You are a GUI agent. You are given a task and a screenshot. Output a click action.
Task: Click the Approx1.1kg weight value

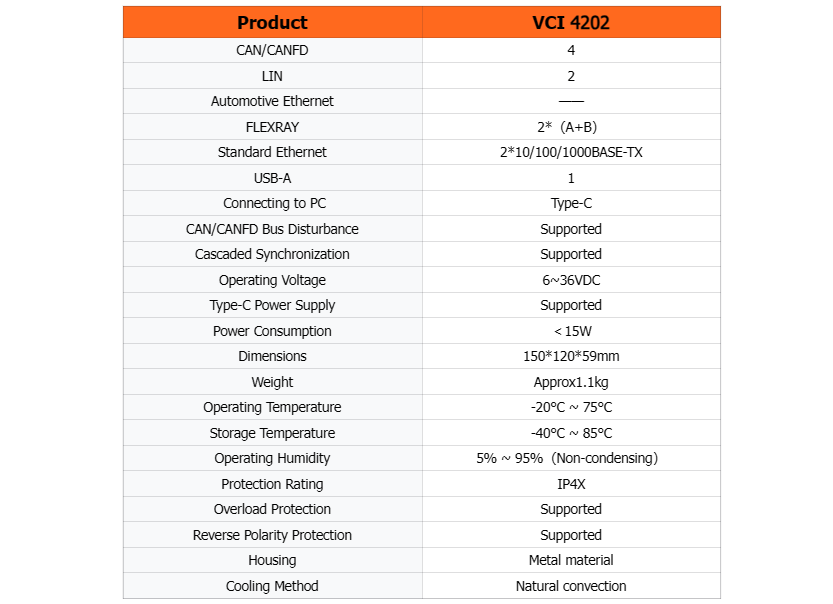coord(571,382)
